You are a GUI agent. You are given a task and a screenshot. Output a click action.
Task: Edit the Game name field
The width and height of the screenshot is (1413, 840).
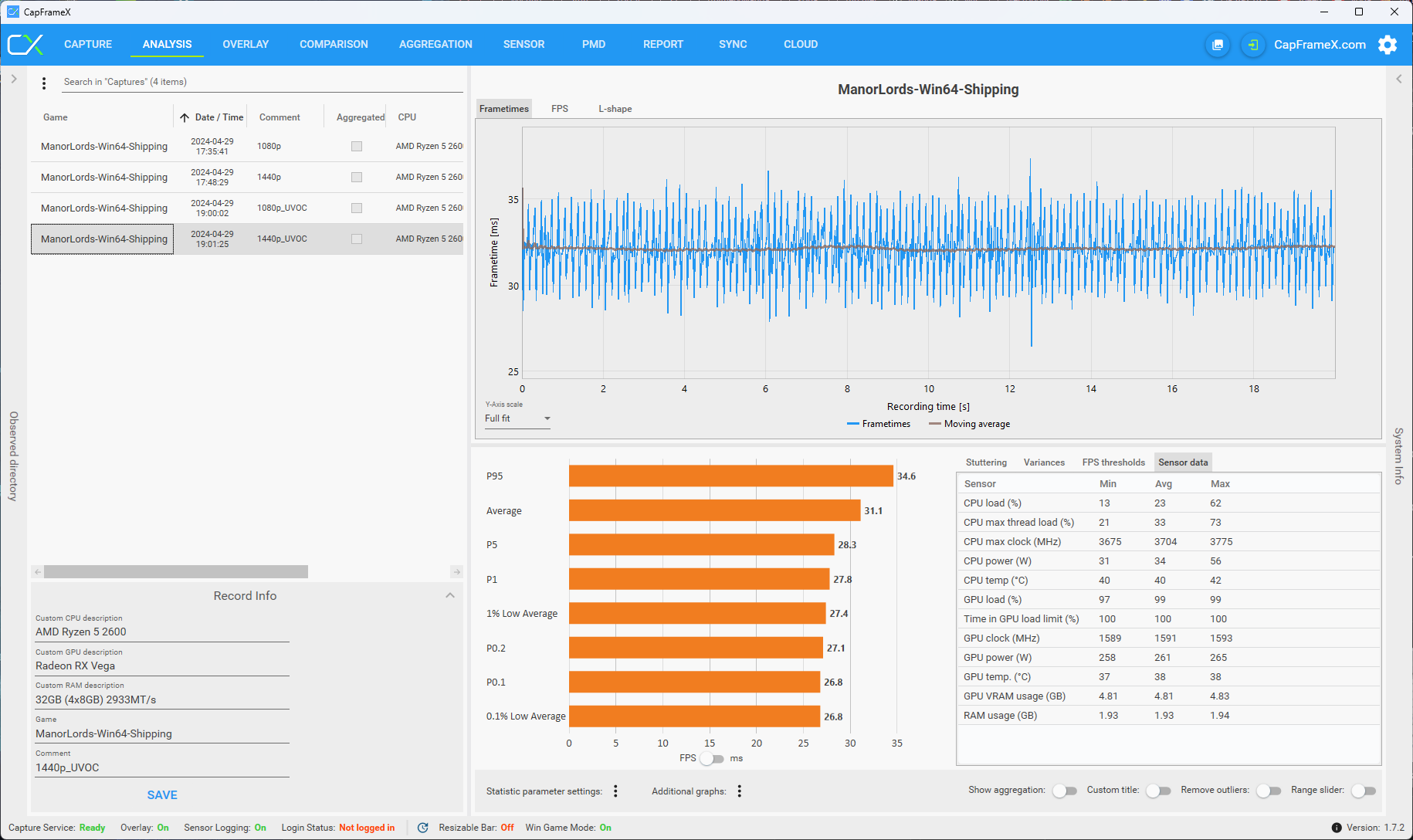[162, 733]
